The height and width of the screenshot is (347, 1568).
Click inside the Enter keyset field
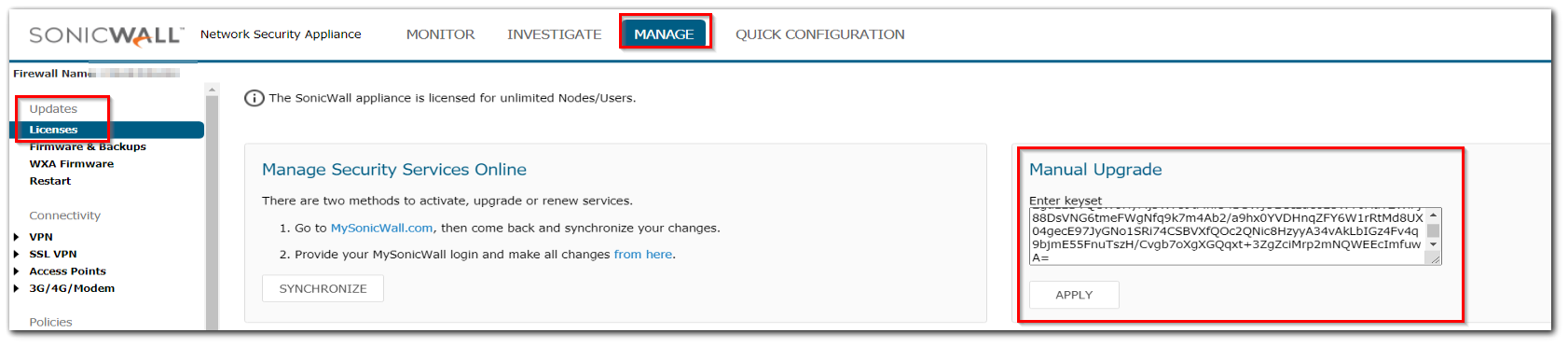(x=1227, y=237)
